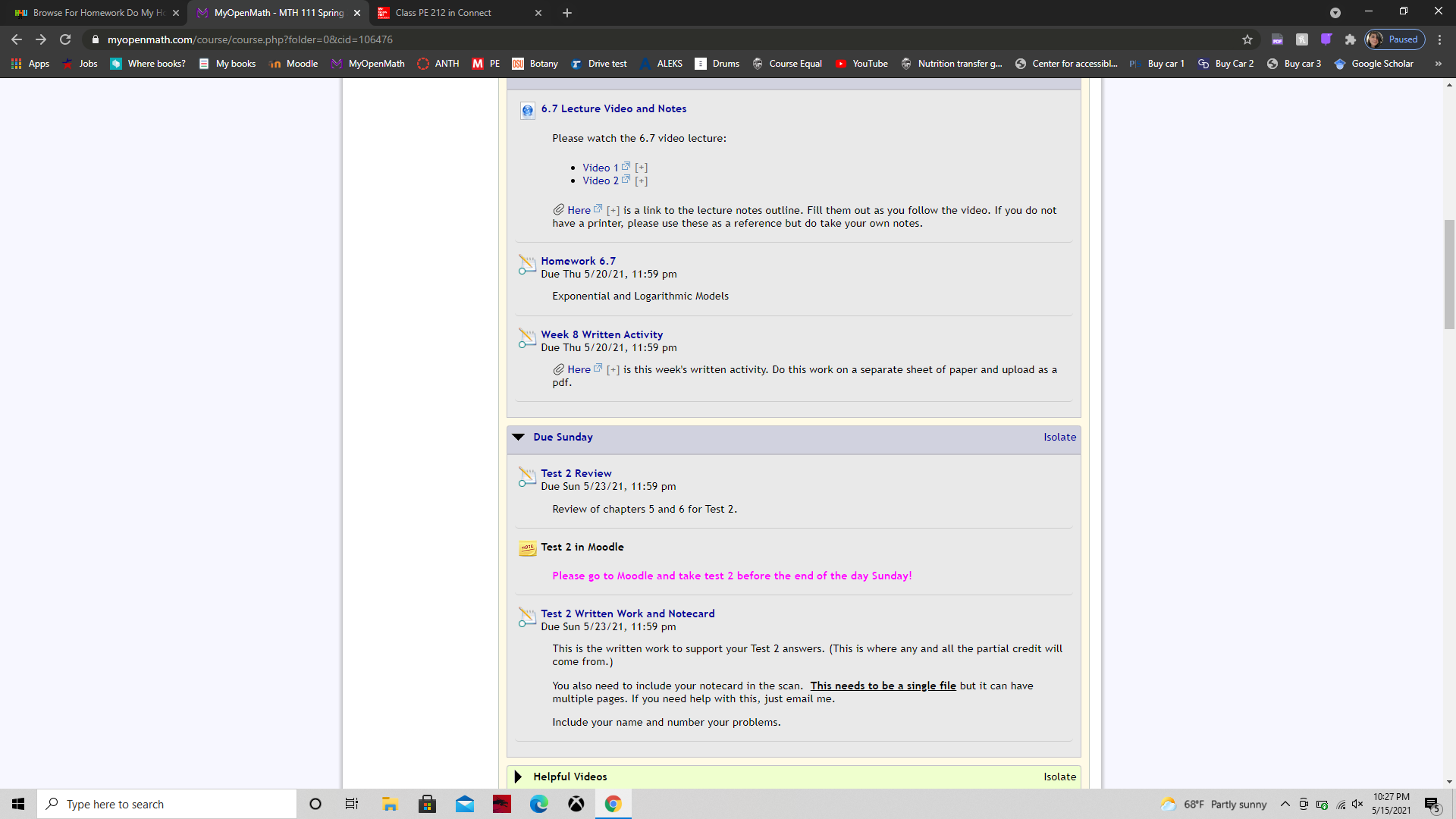The width and height of the screenshot is (1456, 819).
Task: Open the Chrome extensions puzzle icon
Action: pos(1351,39)
